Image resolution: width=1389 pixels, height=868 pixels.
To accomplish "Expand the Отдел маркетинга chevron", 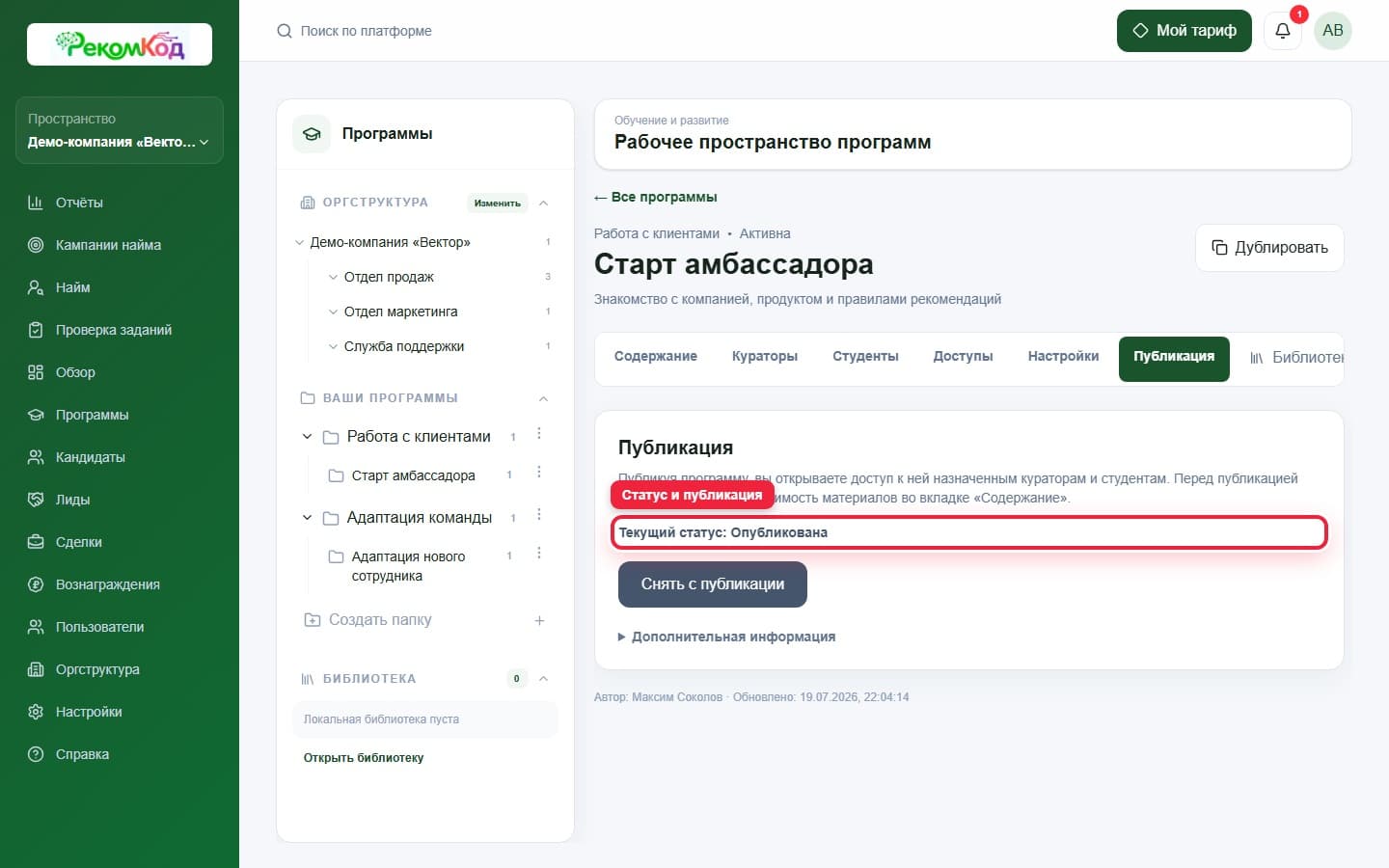I will (334, 312).
